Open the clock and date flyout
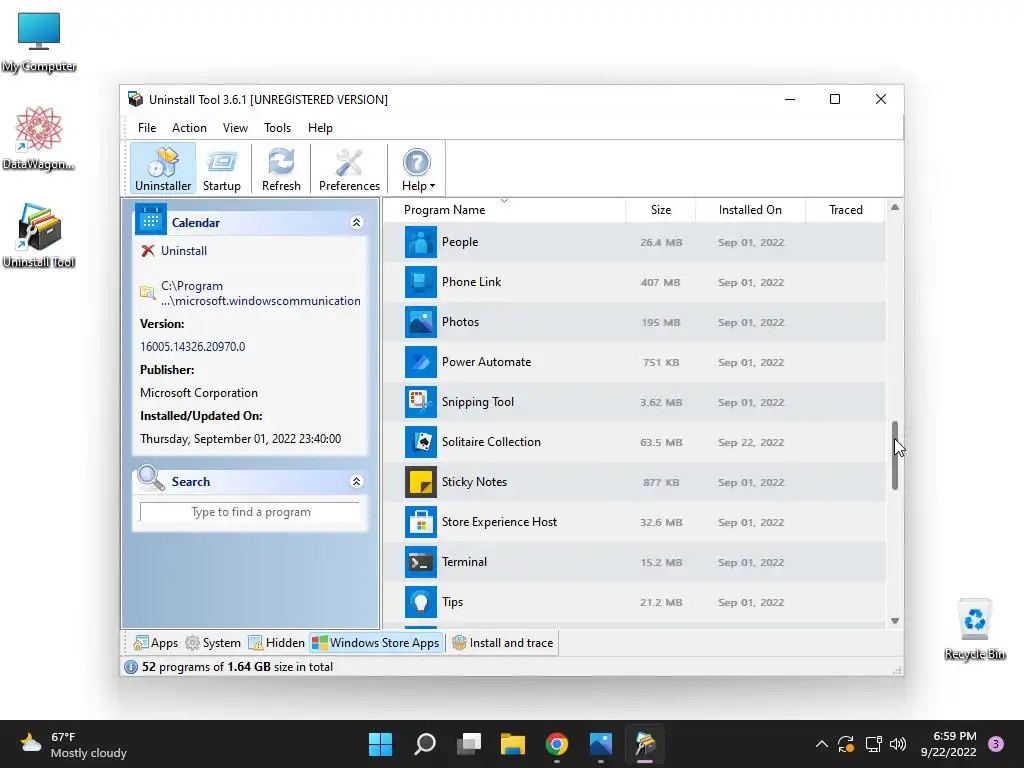This screenshot has height=768, width=1024. 948,744
